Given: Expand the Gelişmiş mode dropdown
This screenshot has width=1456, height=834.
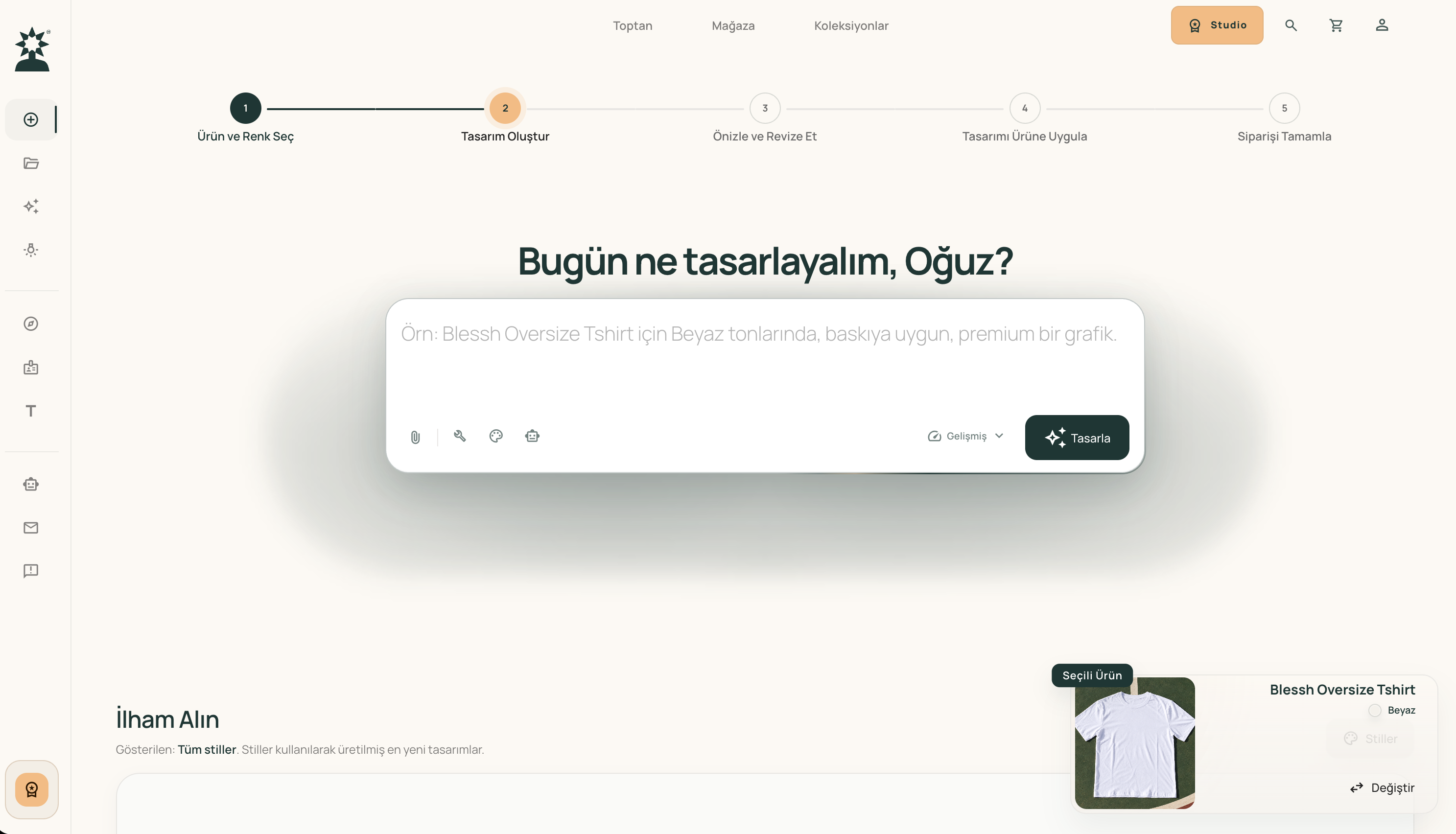Looking at the screenshot, I should coord(966,436).
